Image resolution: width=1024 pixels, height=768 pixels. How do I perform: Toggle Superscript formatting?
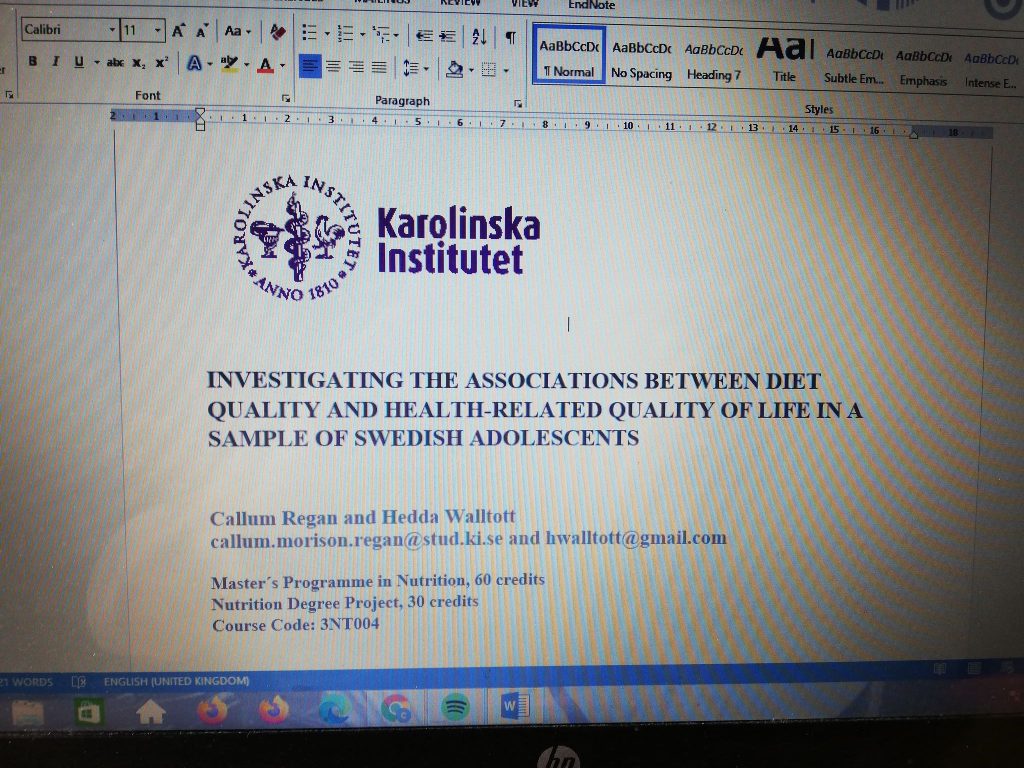(161, 63)
